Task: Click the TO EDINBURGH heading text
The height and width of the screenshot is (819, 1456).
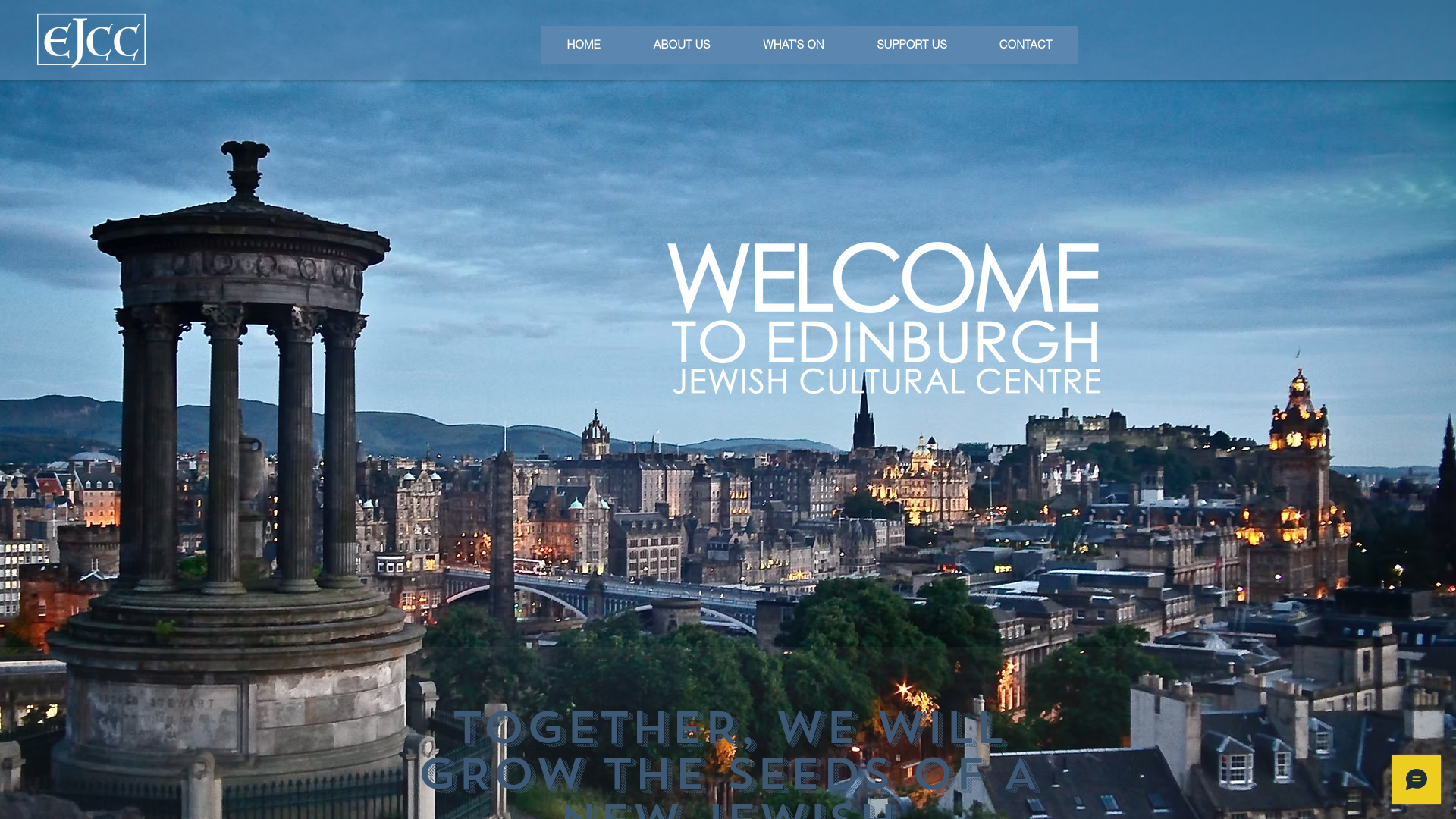Action: tap(885, 342)
